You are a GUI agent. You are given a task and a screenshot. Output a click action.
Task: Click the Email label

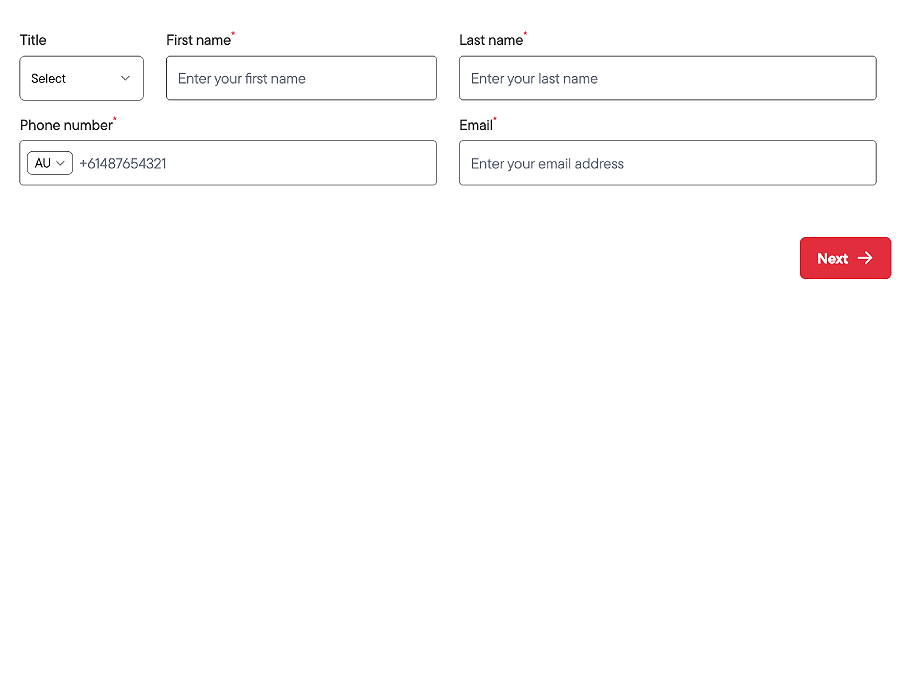pos(476,125)
